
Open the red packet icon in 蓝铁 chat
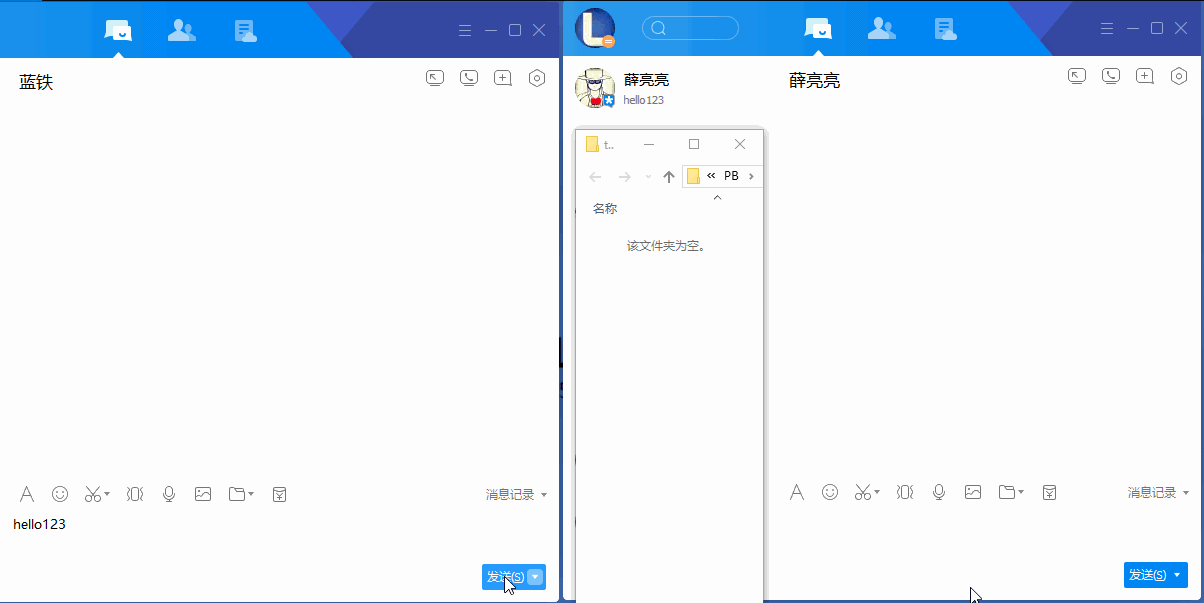pyautogui.click(x=280, y=494)
